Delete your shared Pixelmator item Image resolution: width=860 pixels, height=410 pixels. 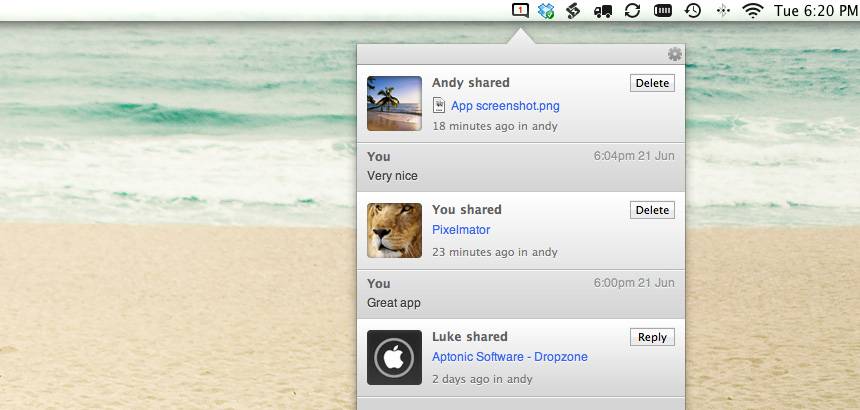[652, 210]
